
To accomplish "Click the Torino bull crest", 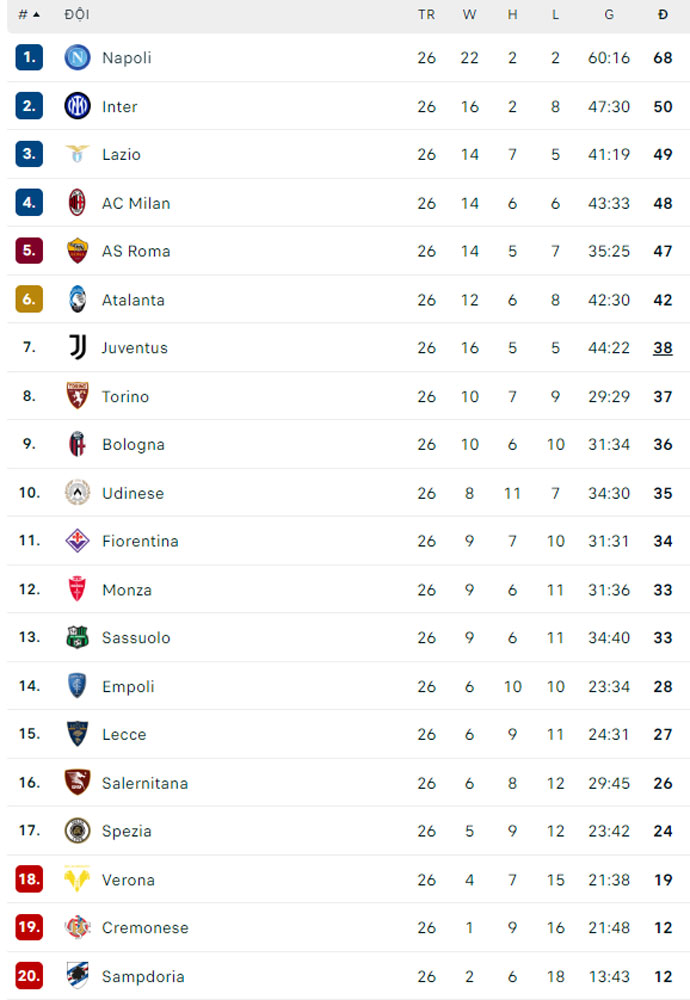I will 77,396.
